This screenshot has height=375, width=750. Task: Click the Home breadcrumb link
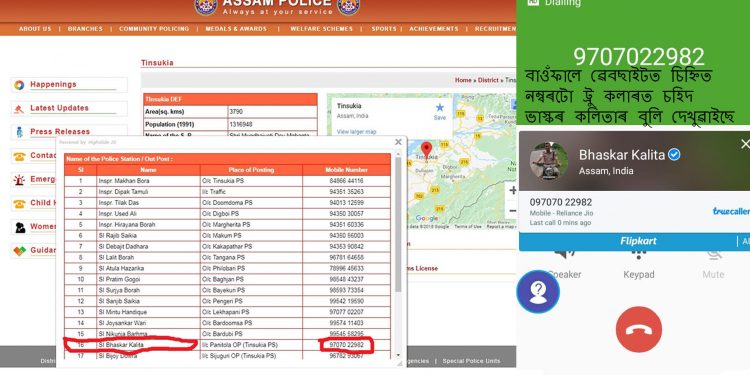463,80
